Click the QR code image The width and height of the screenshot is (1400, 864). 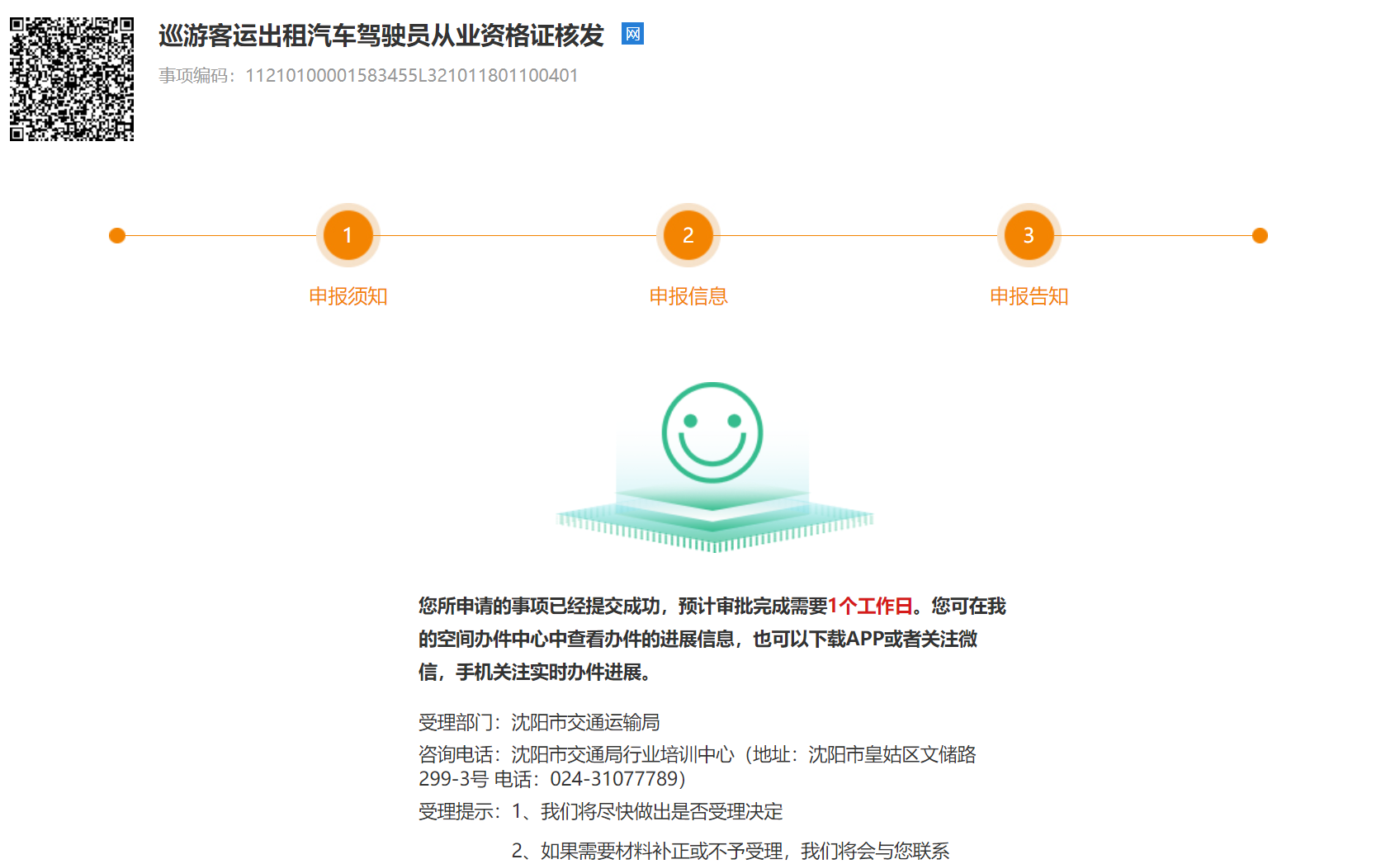pyautogui.click(x=72, y=79)
